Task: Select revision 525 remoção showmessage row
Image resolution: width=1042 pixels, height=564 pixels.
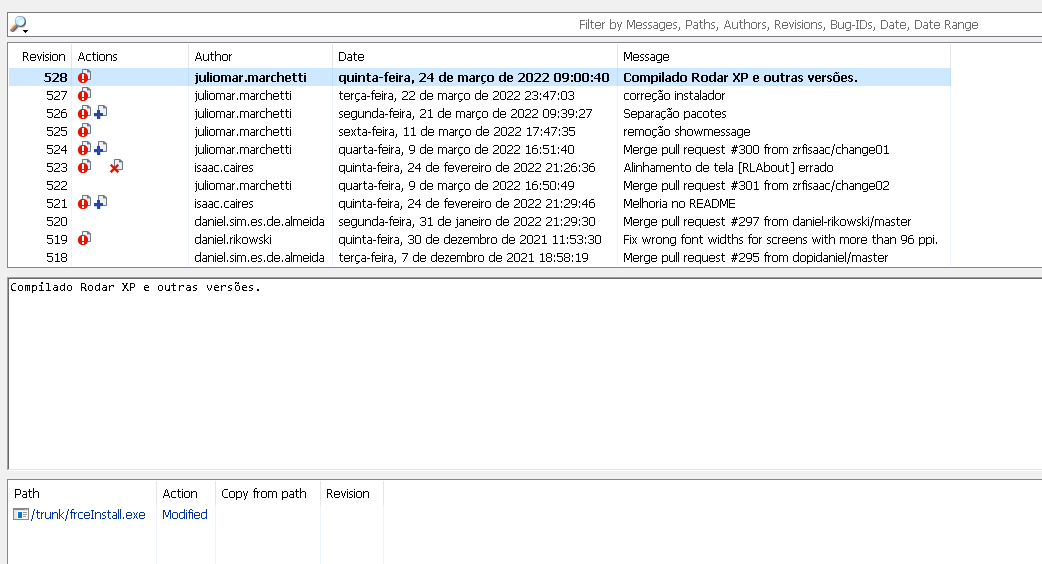Action: (480, 131)
